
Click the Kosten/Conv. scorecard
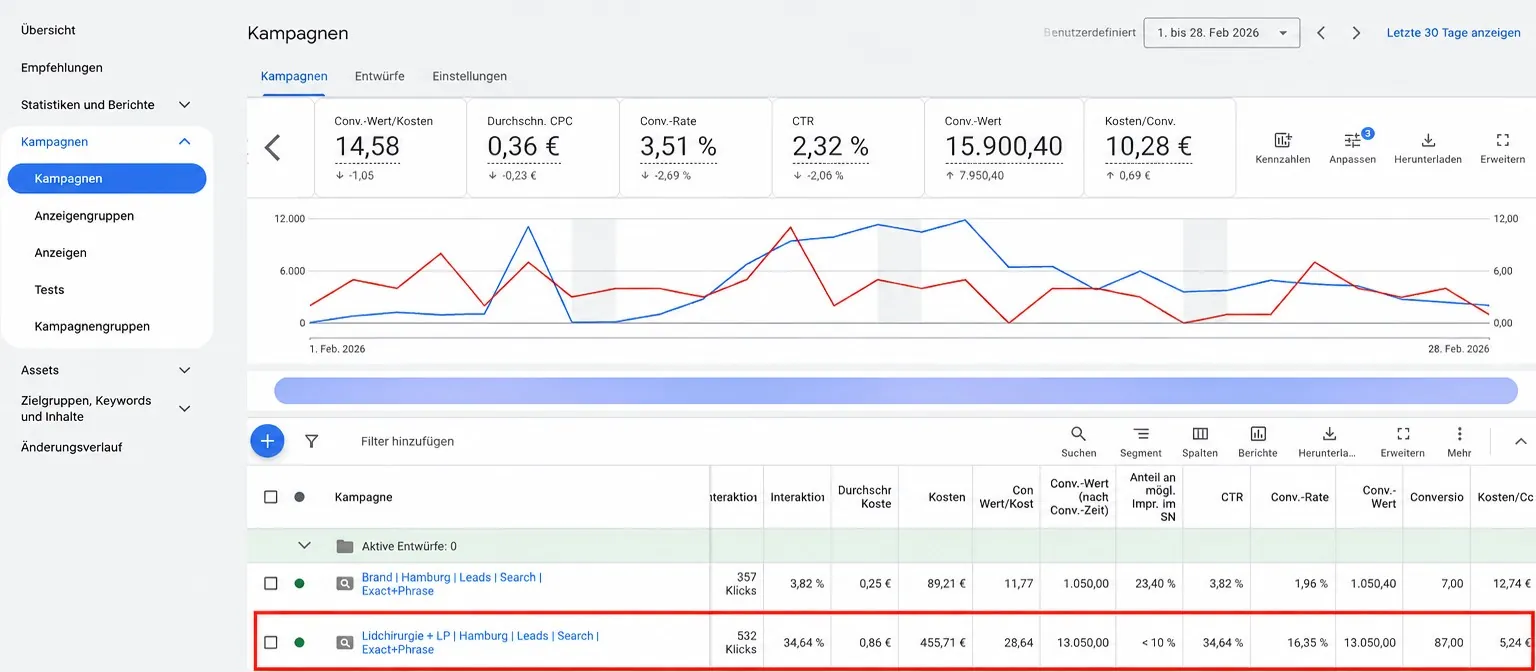(1160, 147)
